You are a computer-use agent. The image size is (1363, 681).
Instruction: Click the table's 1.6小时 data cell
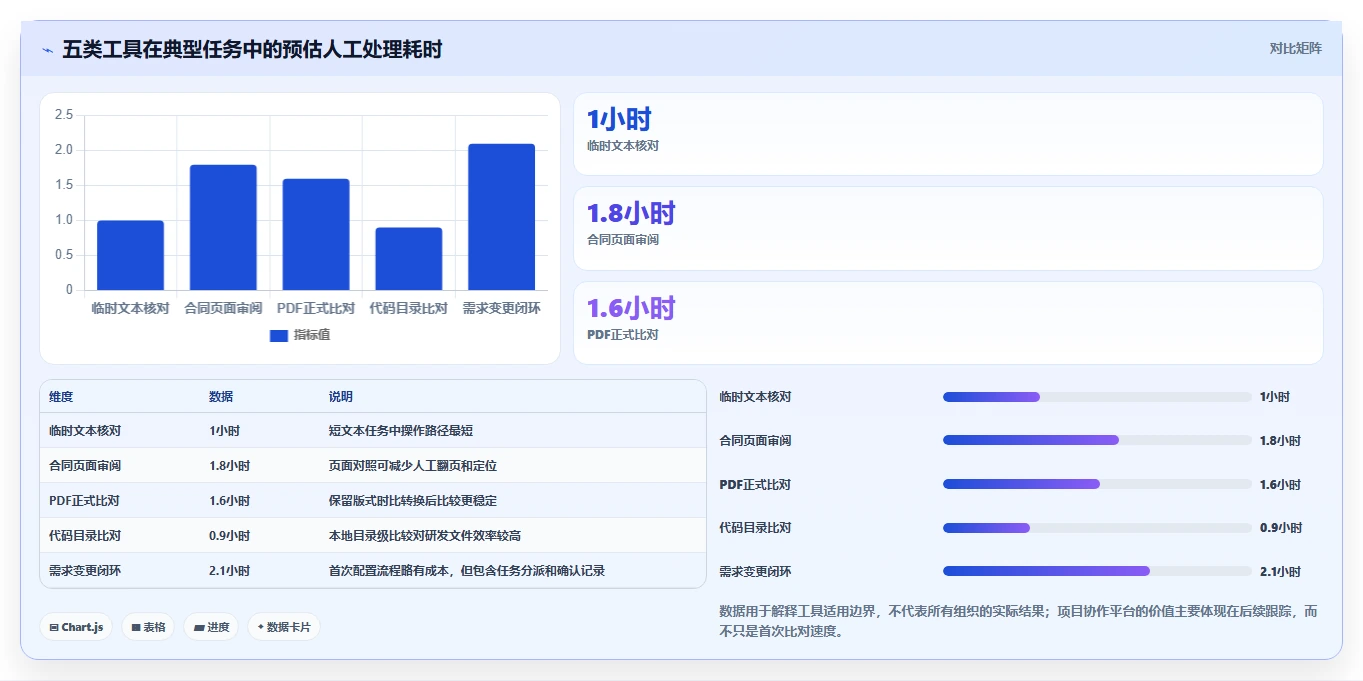(x=259, y=501)
